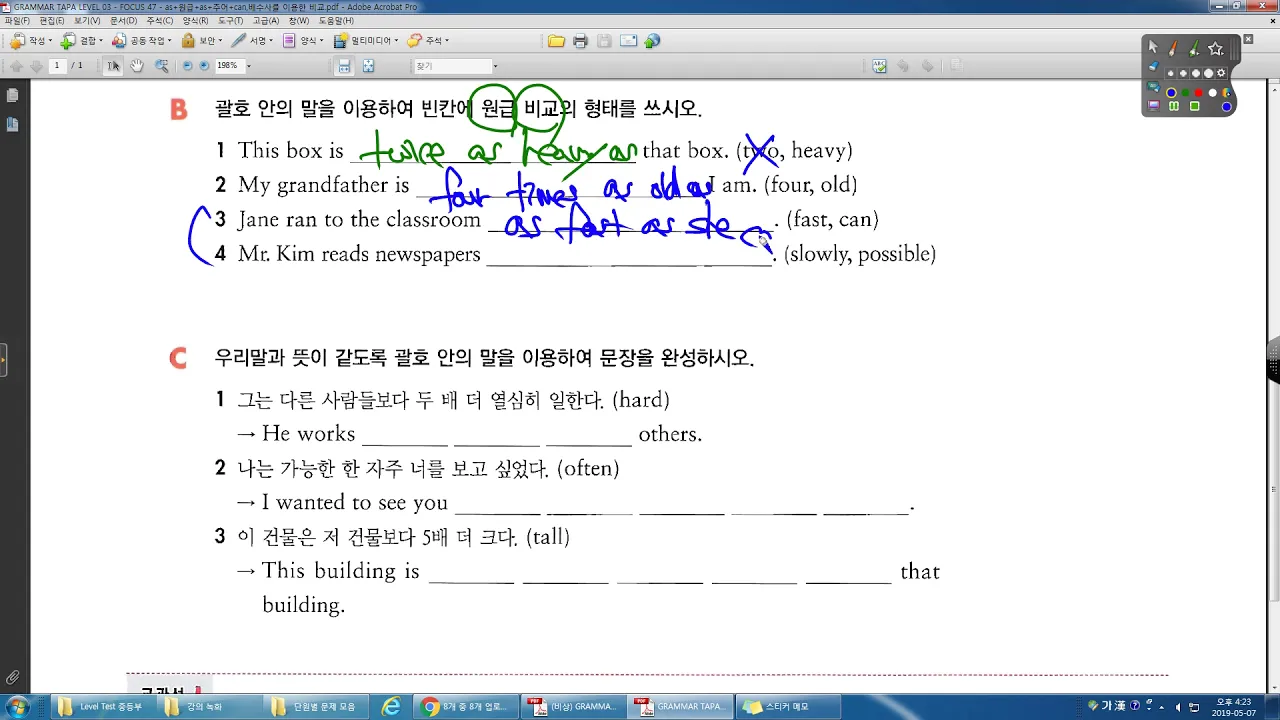Select the marquee zoom tool

pos(161,66)
